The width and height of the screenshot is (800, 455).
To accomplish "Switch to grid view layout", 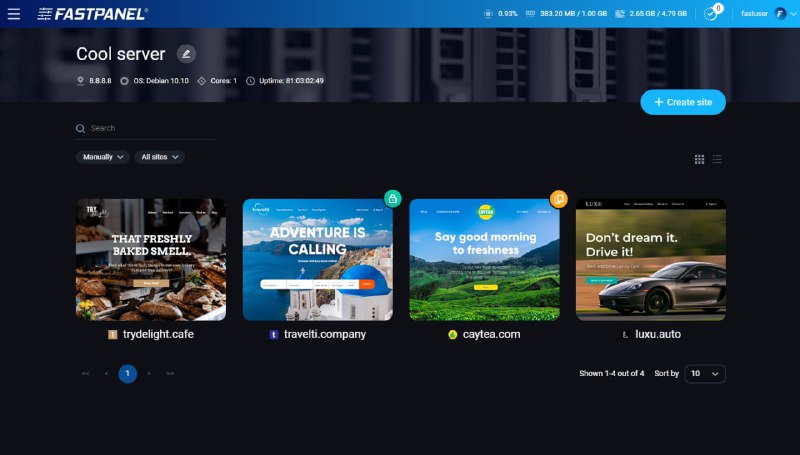I will tap(700, 159).
